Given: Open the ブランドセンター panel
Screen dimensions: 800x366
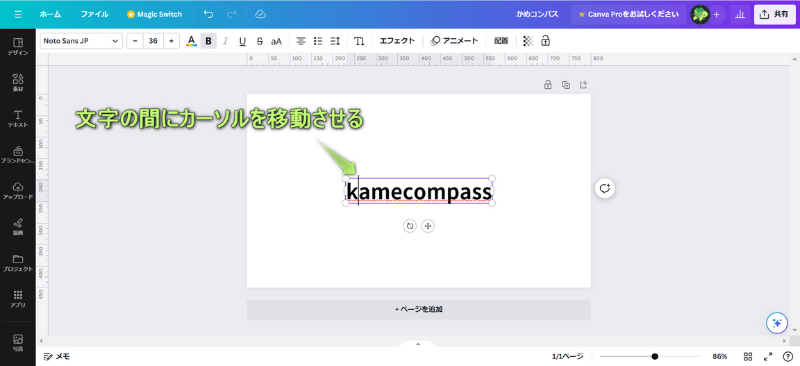Looking at the screenshot, I should point(18,154).
